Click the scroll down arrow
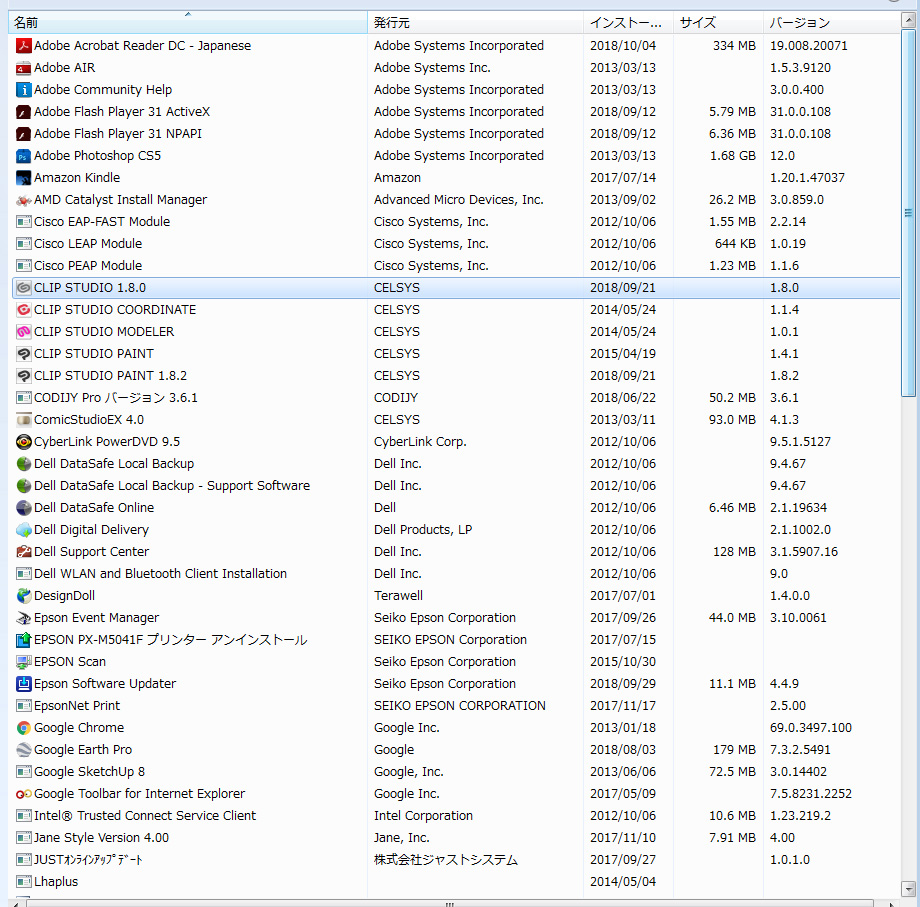This screenshot has height=907, width=920. tap(908, 888)
